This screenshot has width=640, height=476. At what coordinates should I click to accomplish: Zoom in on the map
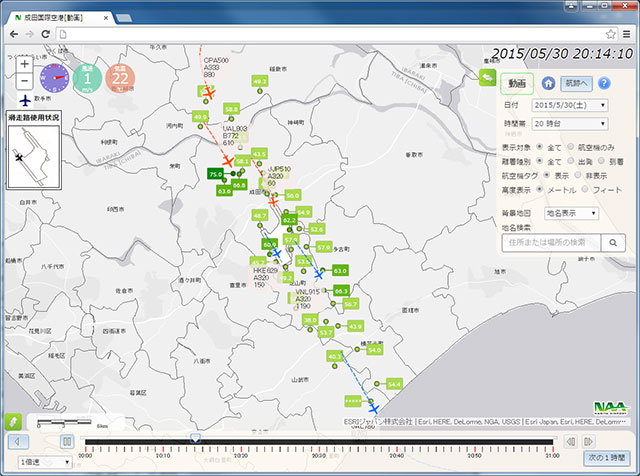pos(24,64)
